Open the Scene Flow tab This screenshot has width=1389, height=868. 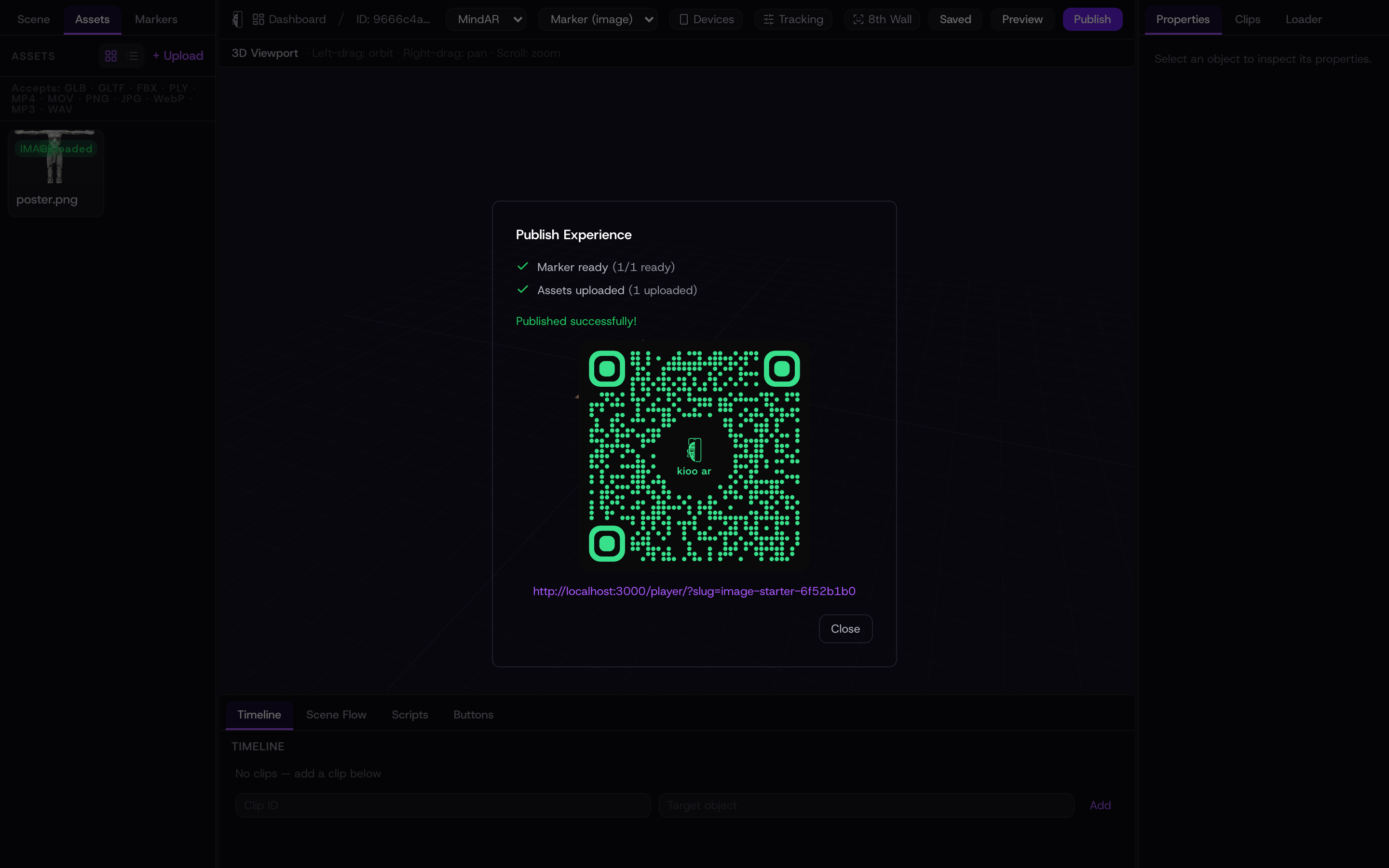tap(336, 715)
